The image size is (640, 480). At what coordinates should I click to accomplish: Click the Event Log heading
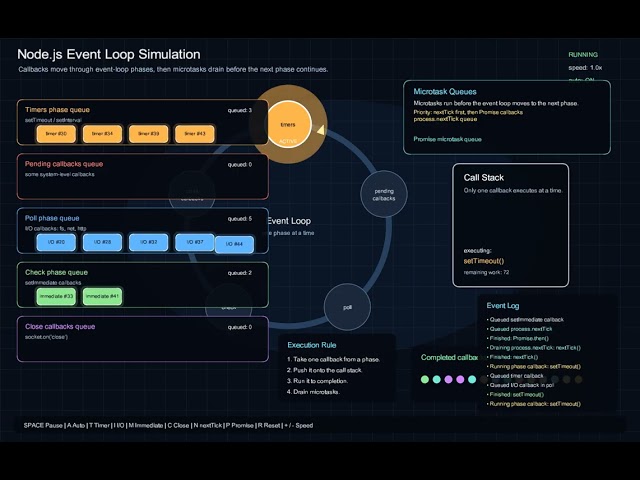point(503,306)
